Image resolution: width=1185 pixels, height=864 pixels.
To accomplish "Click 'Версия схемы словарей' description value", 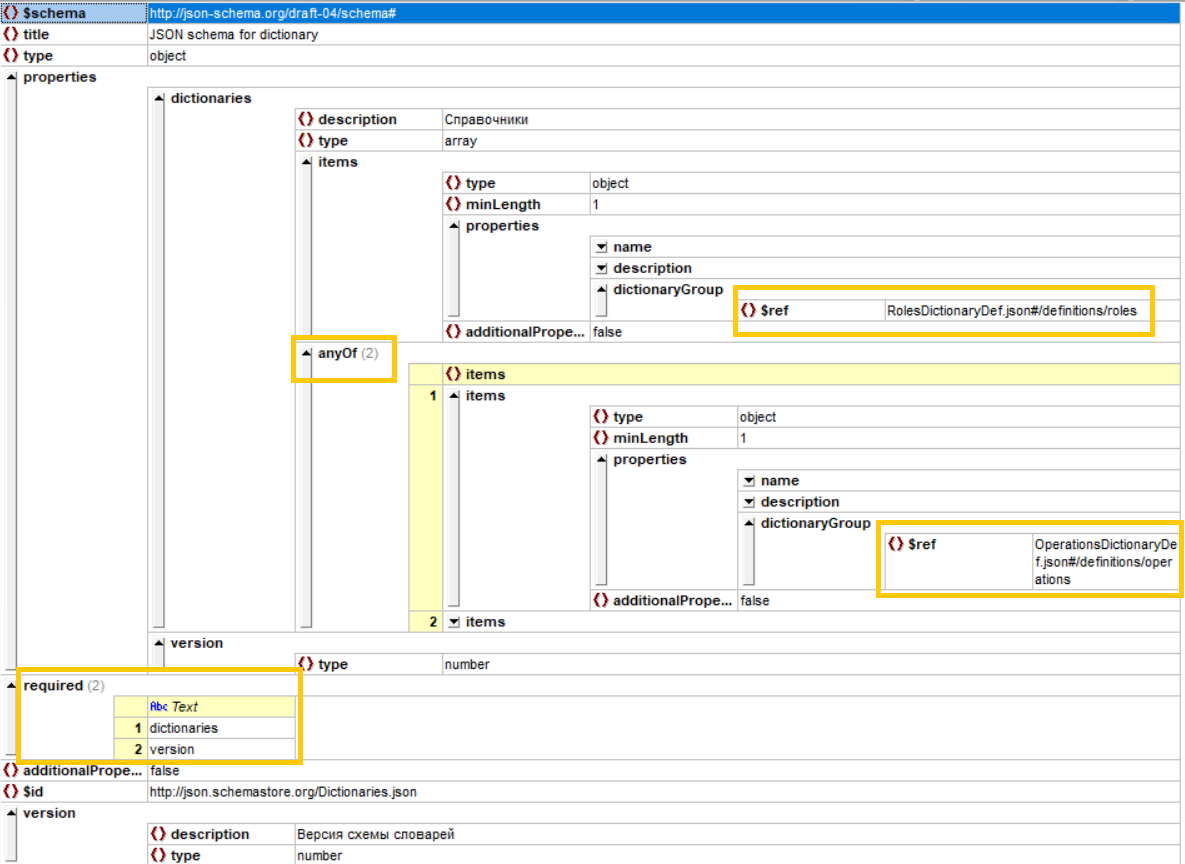I will coord(376,834).
